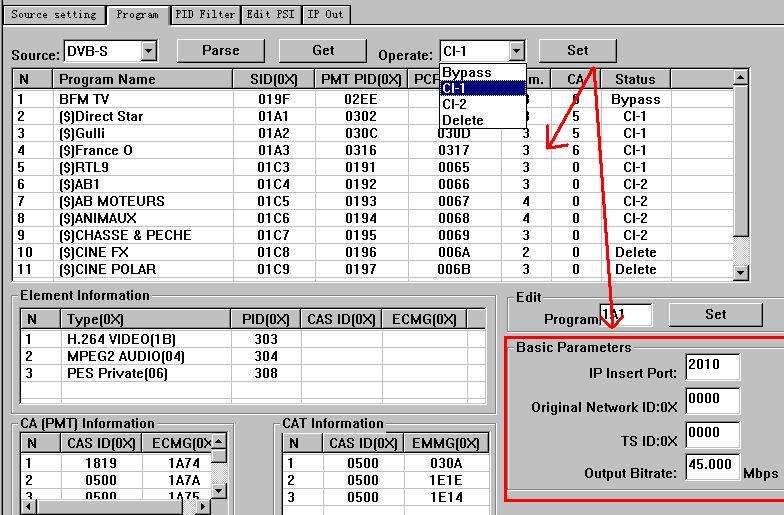Switch to the PID Filter tab
784x515 pixels.
tap(206, 14)
